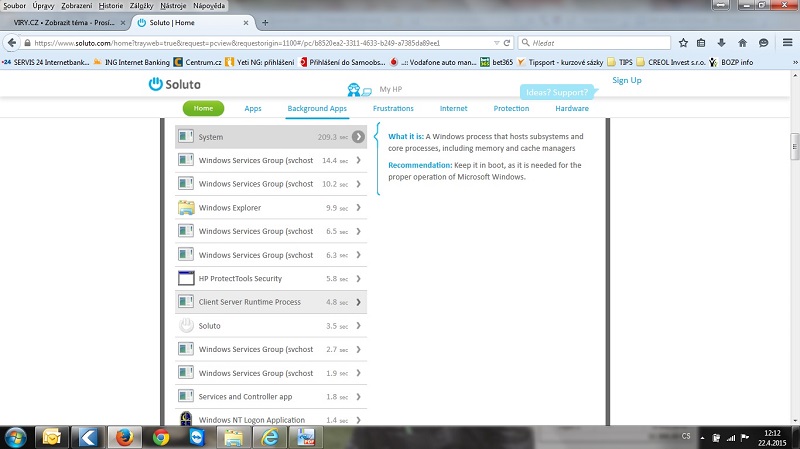This screenshot has height=449, width=800.
Task: Reload the page with the refresh icon
Action: click(507, 43)
